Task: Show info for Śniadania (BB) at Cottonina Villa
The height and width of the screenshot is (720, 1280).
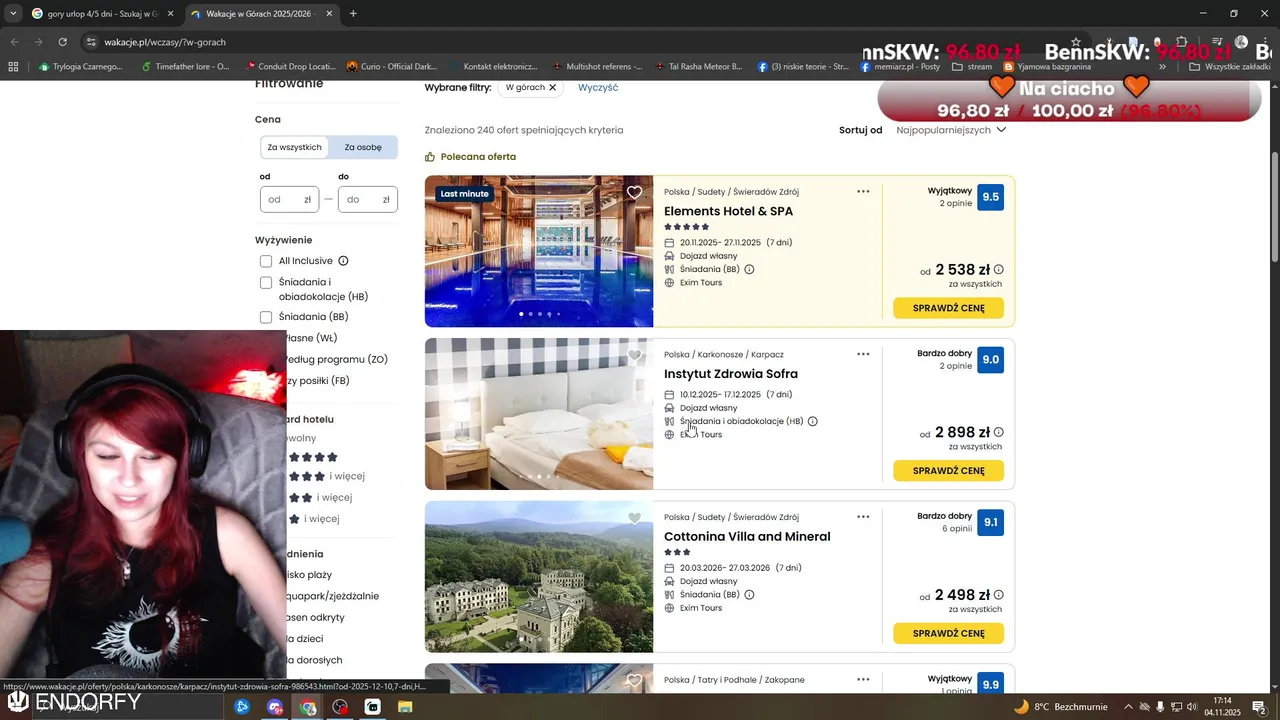Action: (x=749, y=594)
